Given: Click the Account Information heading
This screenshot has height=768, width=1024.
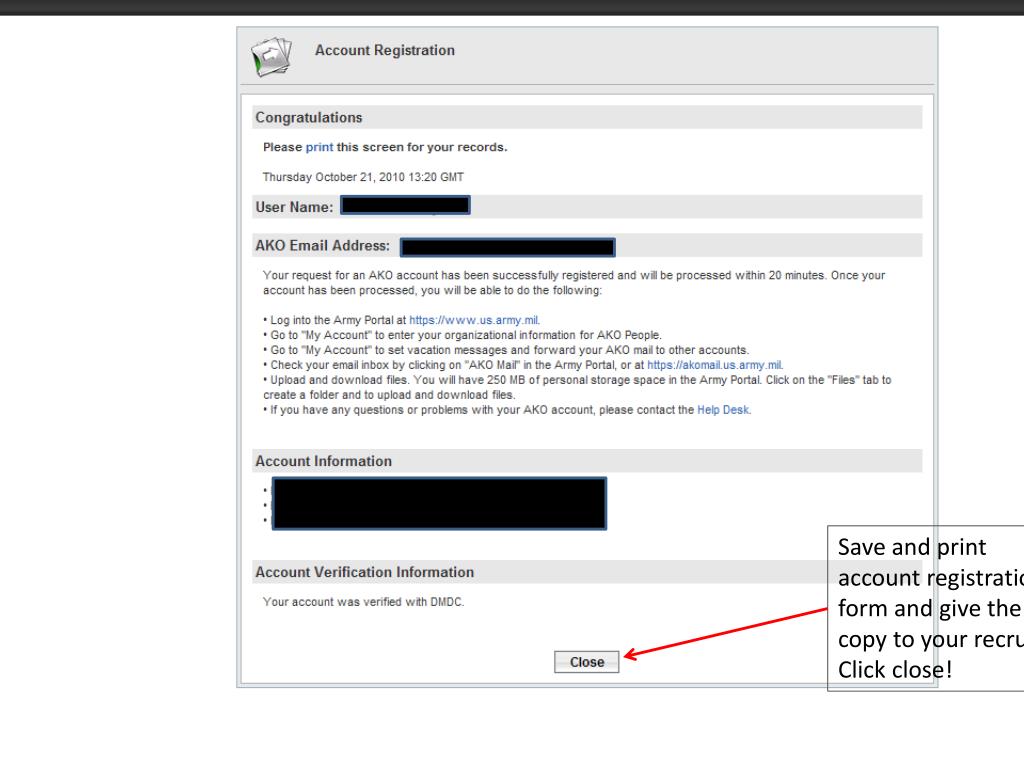Looking at the screenshot, I should pyautogui.click(x=323, y=461).
